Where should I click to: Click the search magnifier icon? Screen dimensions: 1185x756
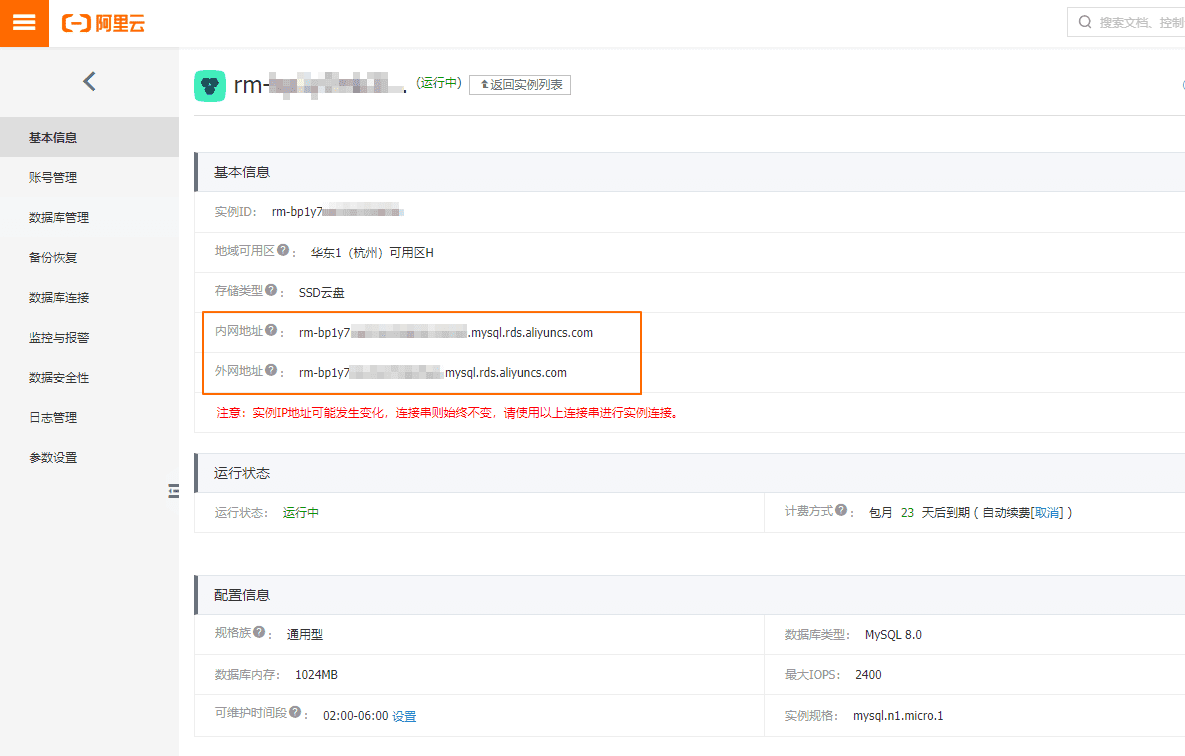point(1084,22)
